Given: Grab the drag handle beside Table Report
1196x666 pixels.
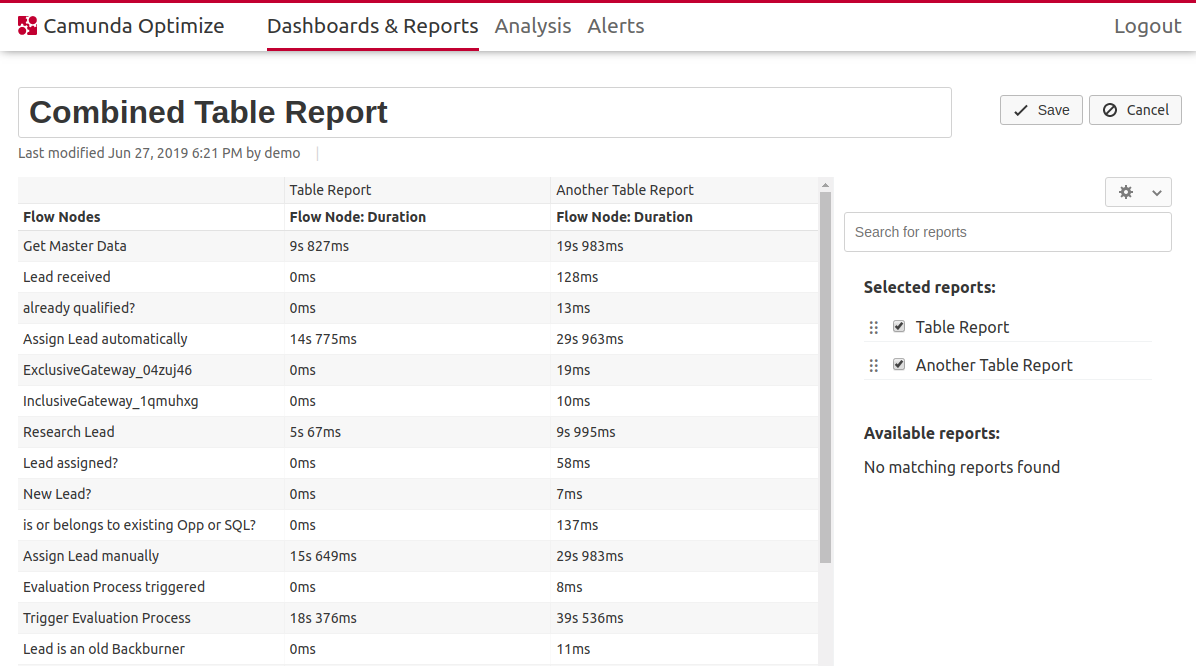Looking at the screenshot, I should click(874, 327).
